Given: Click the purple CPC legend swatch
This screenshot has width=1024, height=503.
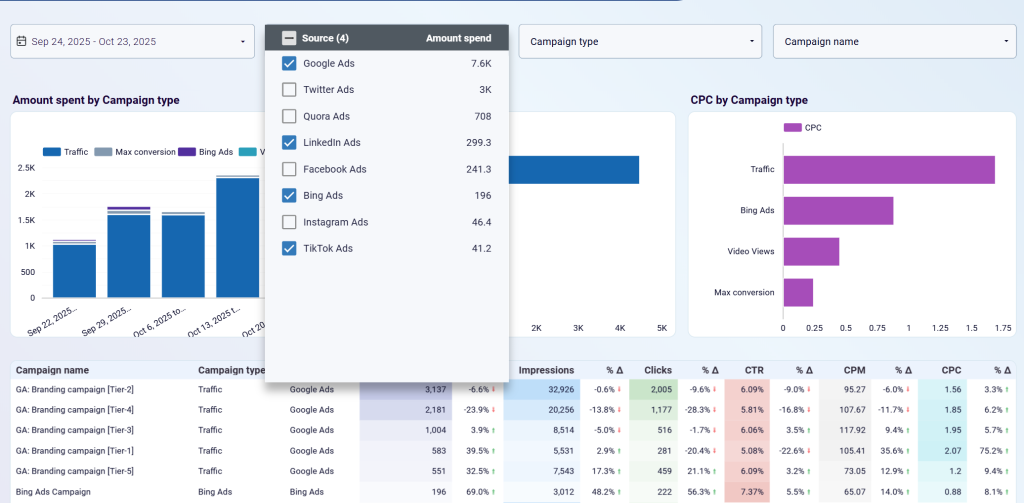Looking at the screenshot, I should tap(792, 128).
